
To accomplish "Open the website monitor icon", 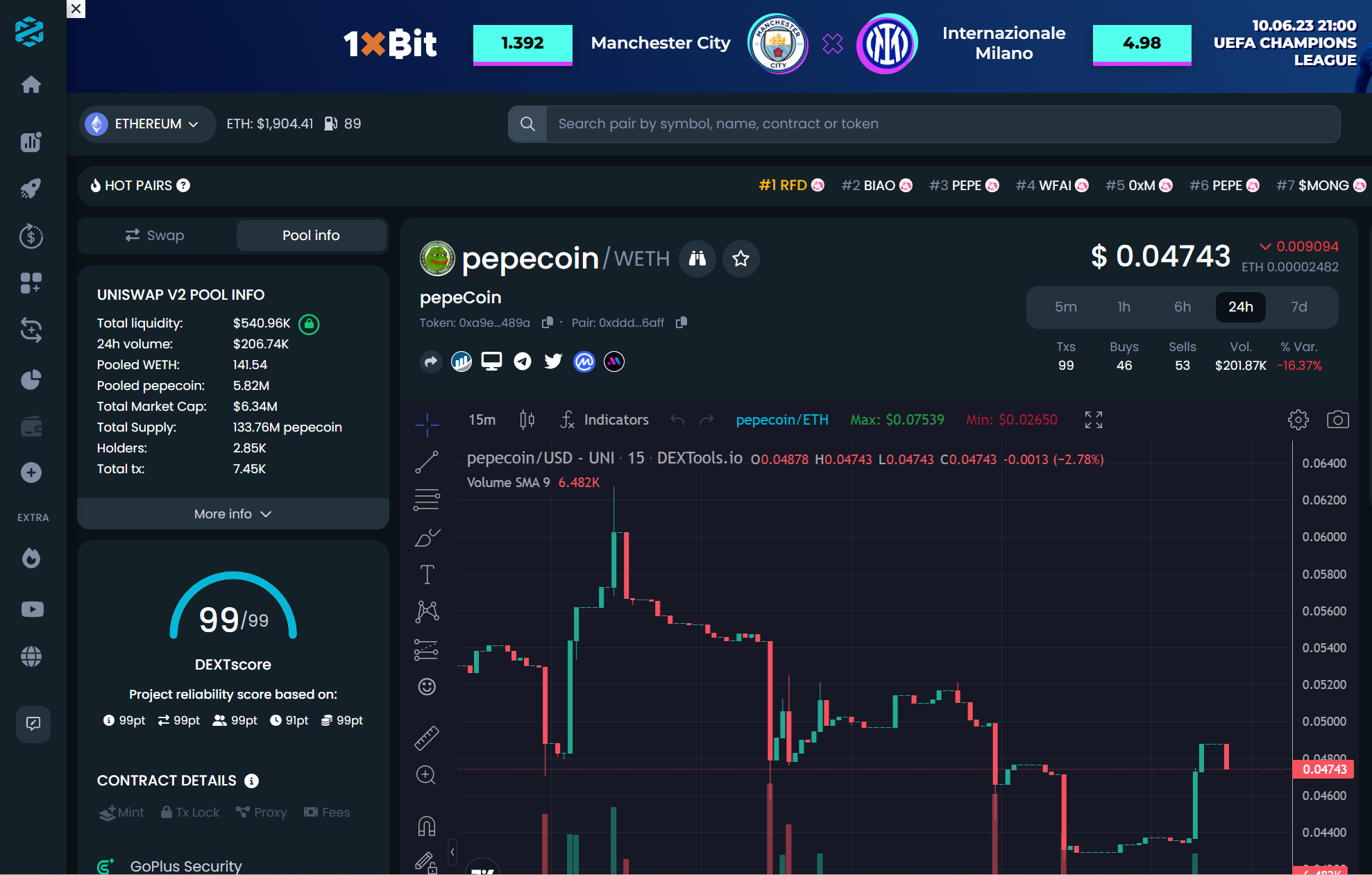I will [x=492, y=362].
